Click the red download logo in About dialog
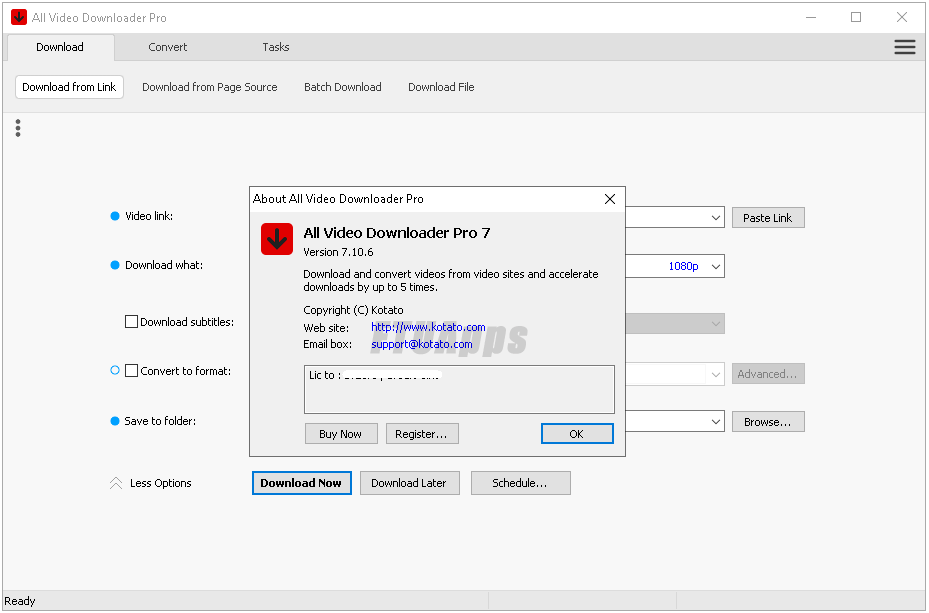 (277, 239)
